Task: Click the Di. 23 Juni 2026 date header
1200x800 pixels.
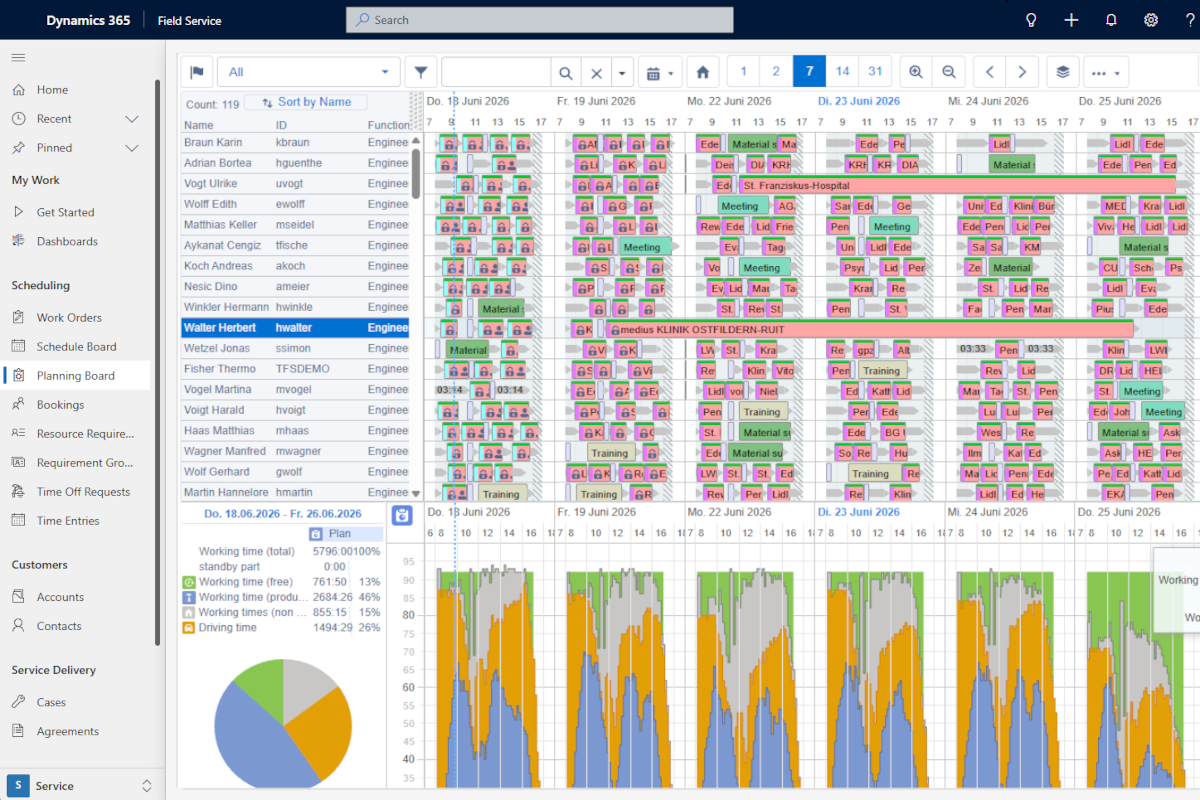Action: click(x=858, y=101)
